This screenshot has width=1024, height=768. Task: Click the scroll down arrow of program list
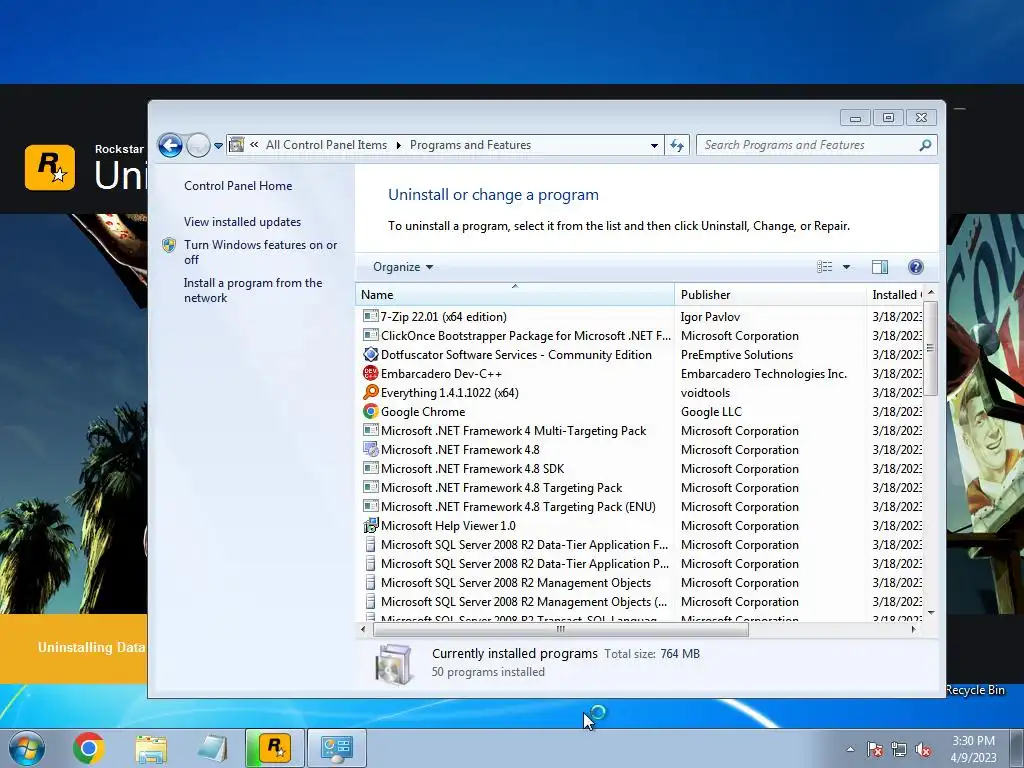pos(931,613)
